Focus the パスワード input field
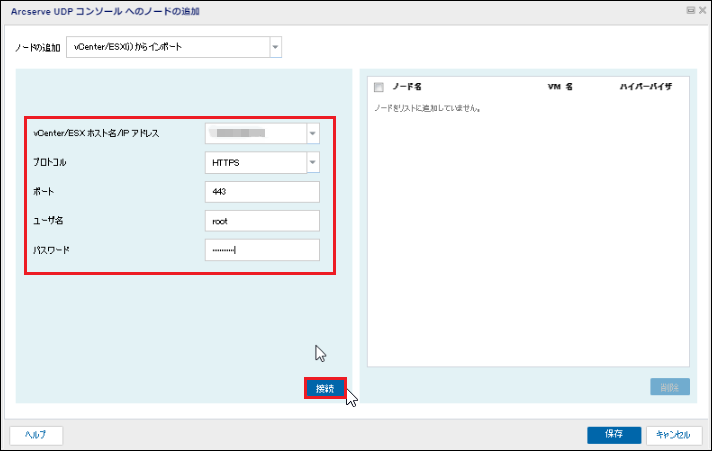This screenshot has height=451, width=712. (262, 250)
